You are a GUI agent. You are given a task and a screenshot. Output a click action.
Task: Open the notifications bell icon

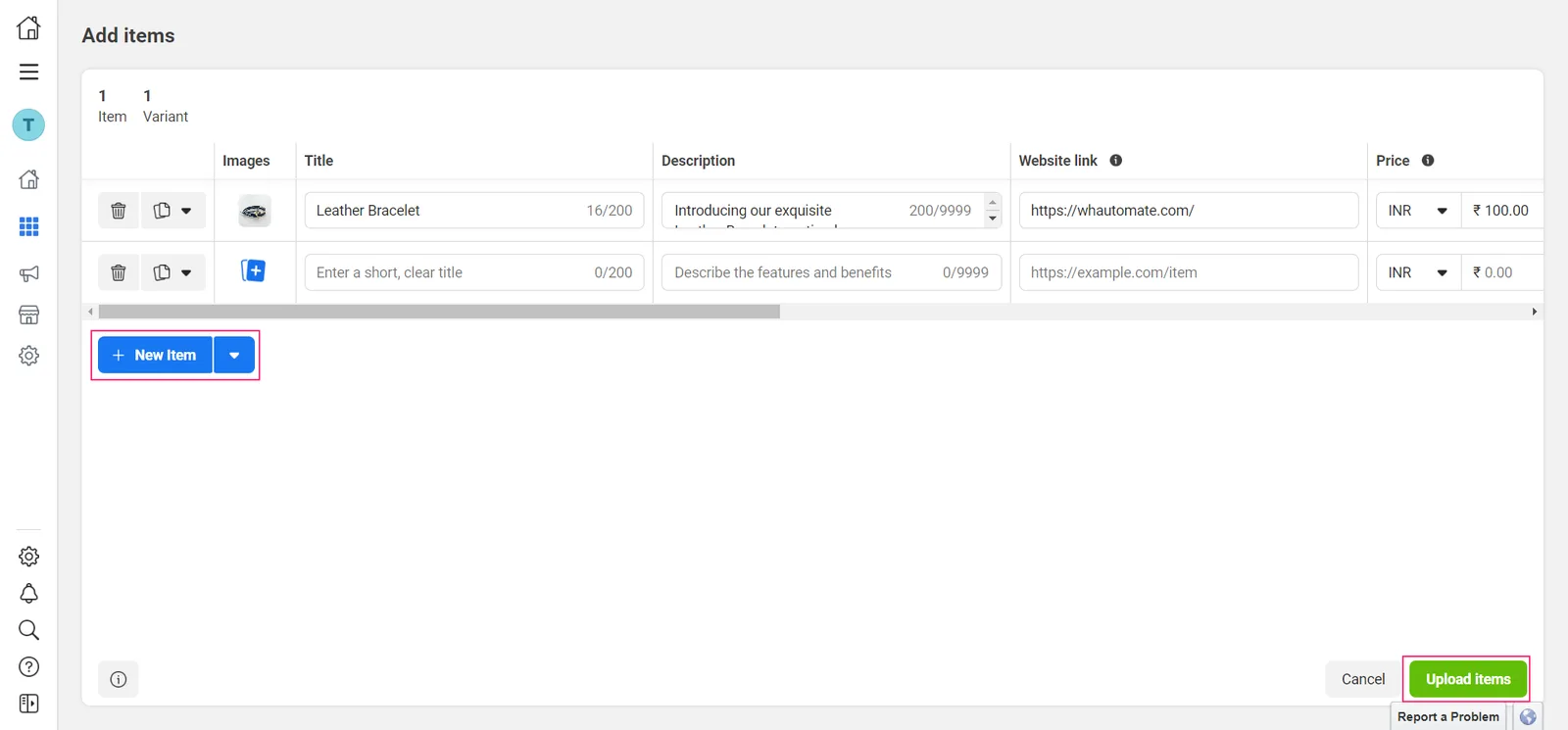click(28, 594)
